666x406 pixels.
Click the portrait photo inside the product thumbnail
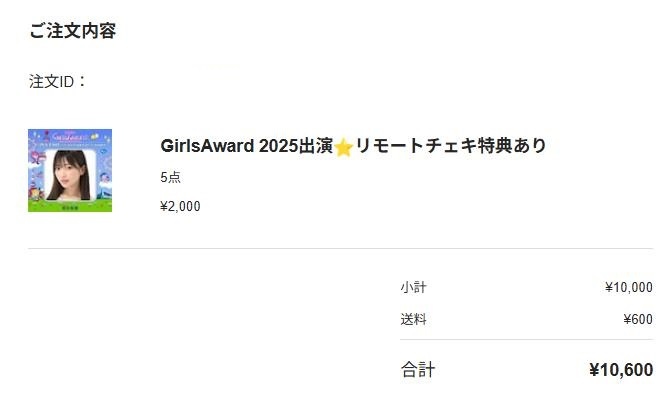(x=69, y=175)
